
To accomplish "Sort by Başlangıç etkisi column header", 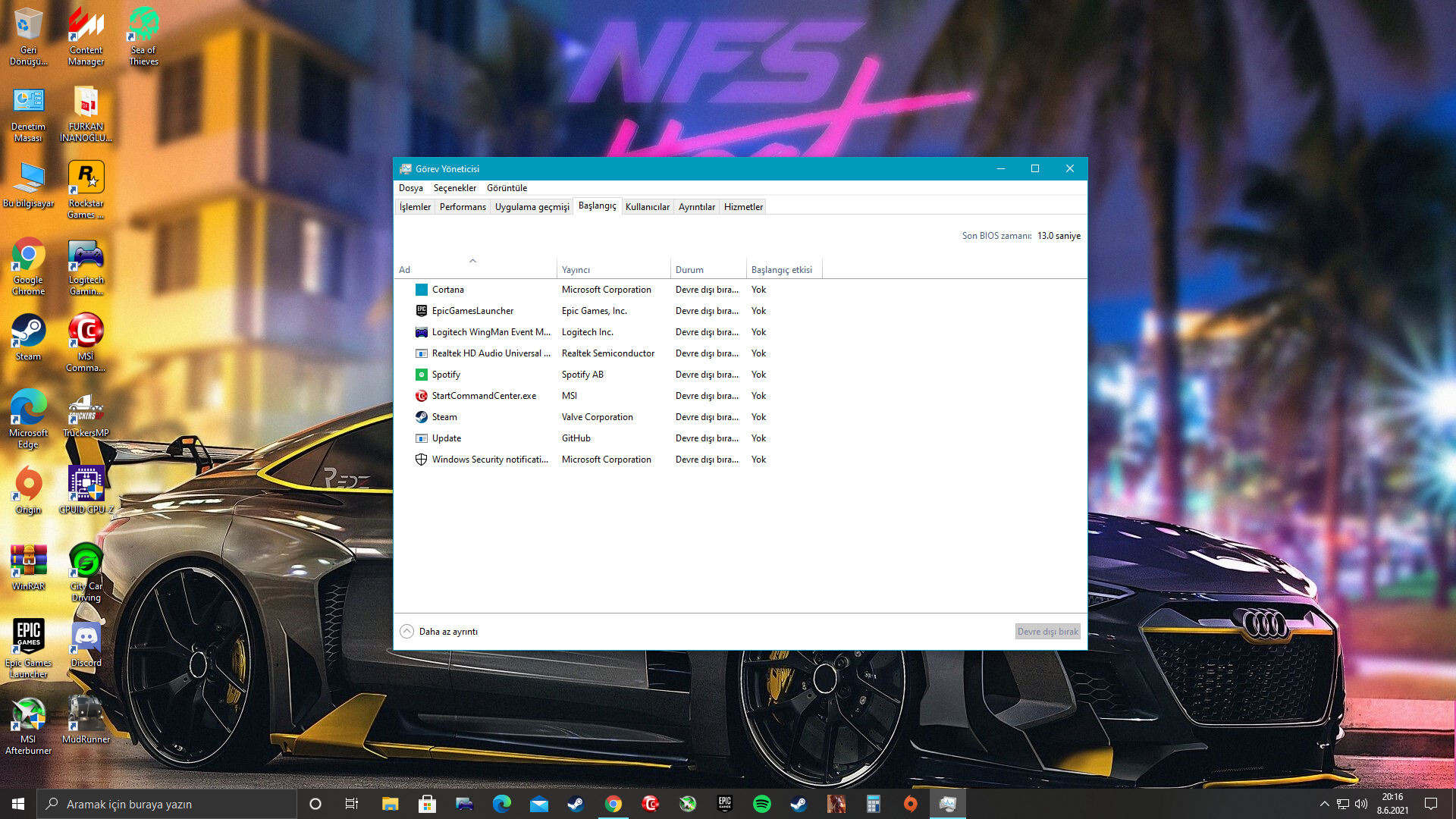I will pos(781,270).
